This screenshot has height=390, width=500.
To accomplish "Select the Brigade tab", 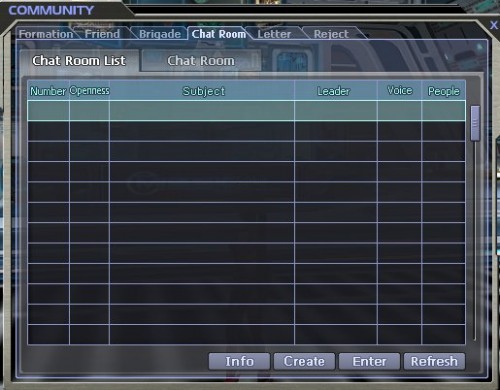I will [x=160, y=34].
